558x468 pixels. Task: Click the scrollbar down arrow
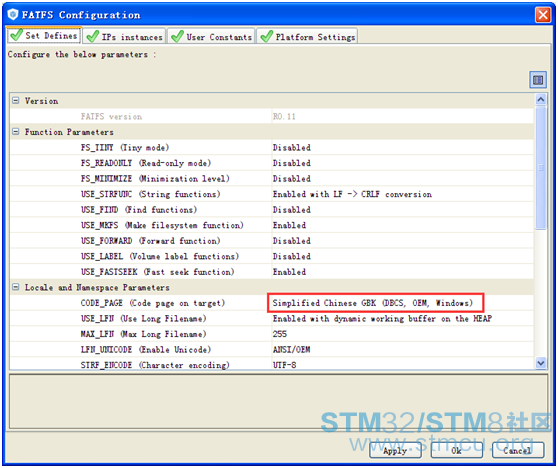point(541,363)
